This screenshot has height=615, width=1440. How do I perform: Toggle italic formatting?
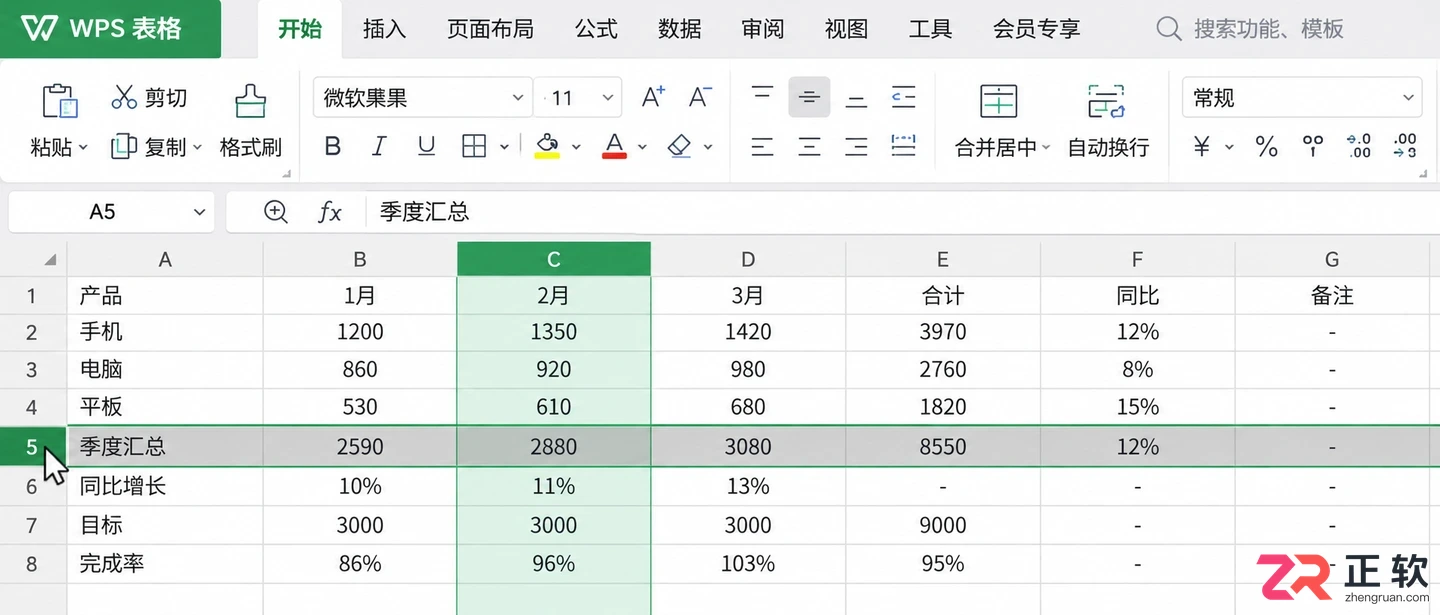tap(379, 147)
